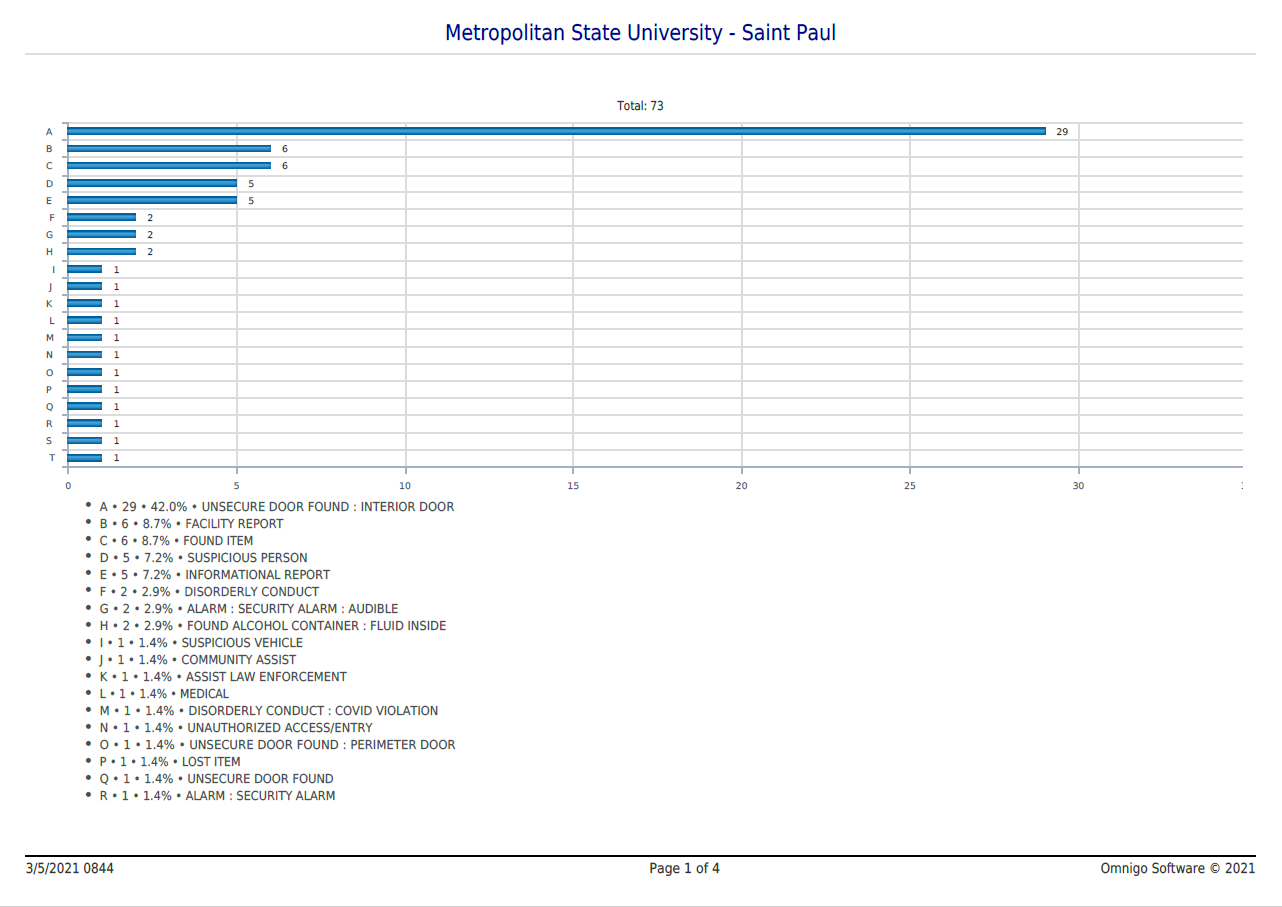Select legend line COMMUNITY ASSIST
Viewport: 1282px width, 907px height.
pyautogui.click(x=198, y=660)
